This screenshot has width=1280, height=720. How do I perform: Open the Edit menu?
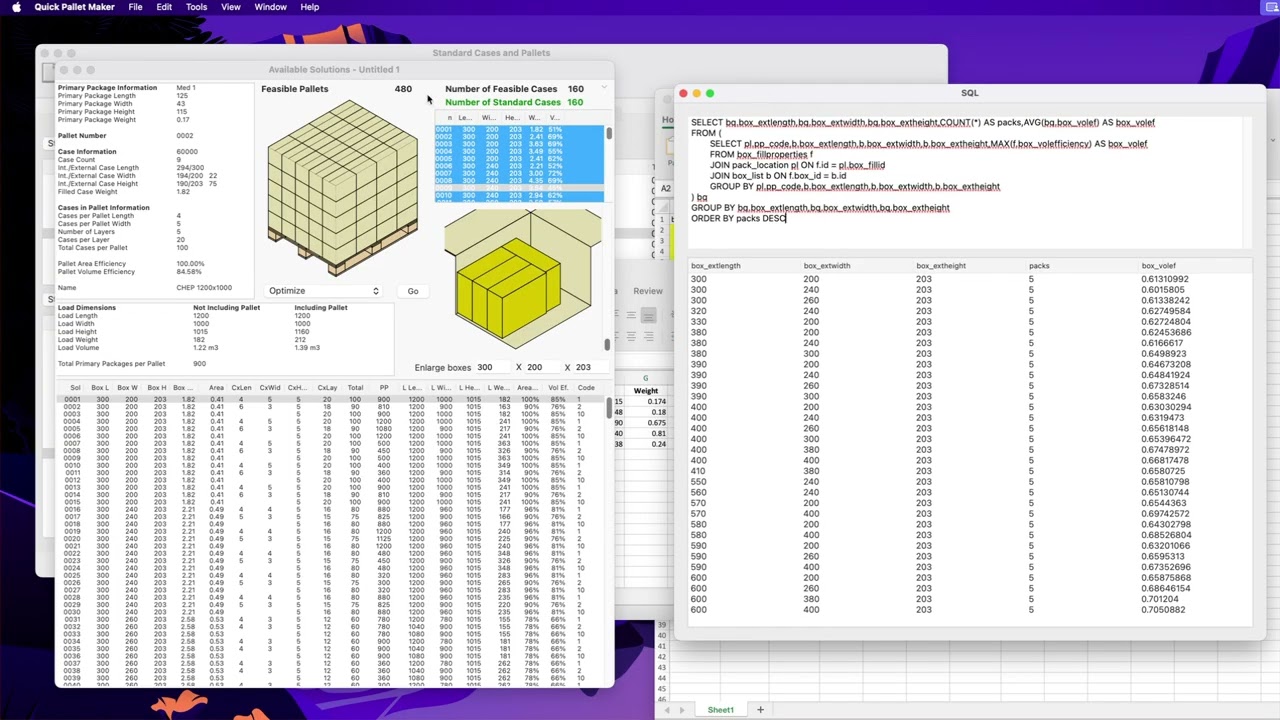click(x=164, y=7)
